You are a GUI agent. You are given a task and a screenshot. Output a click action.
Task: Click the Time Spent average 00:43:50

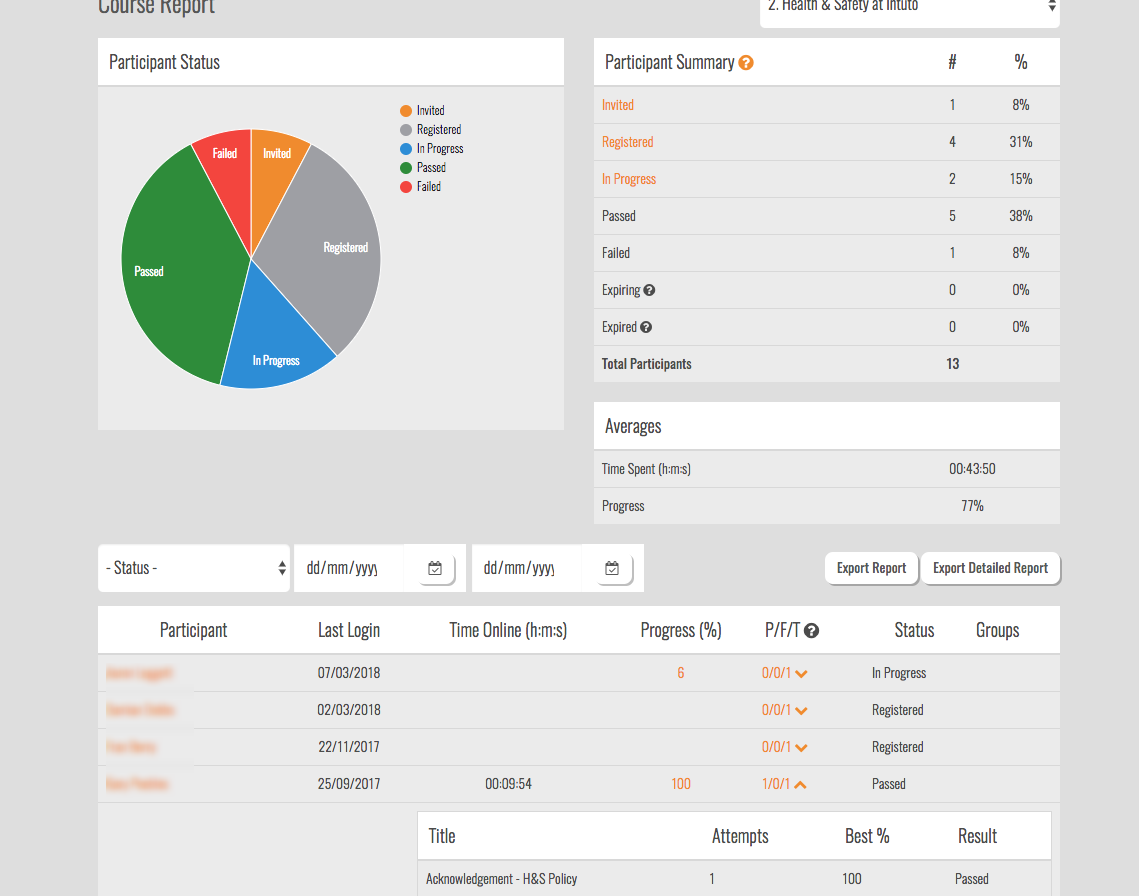pos(972,469)
